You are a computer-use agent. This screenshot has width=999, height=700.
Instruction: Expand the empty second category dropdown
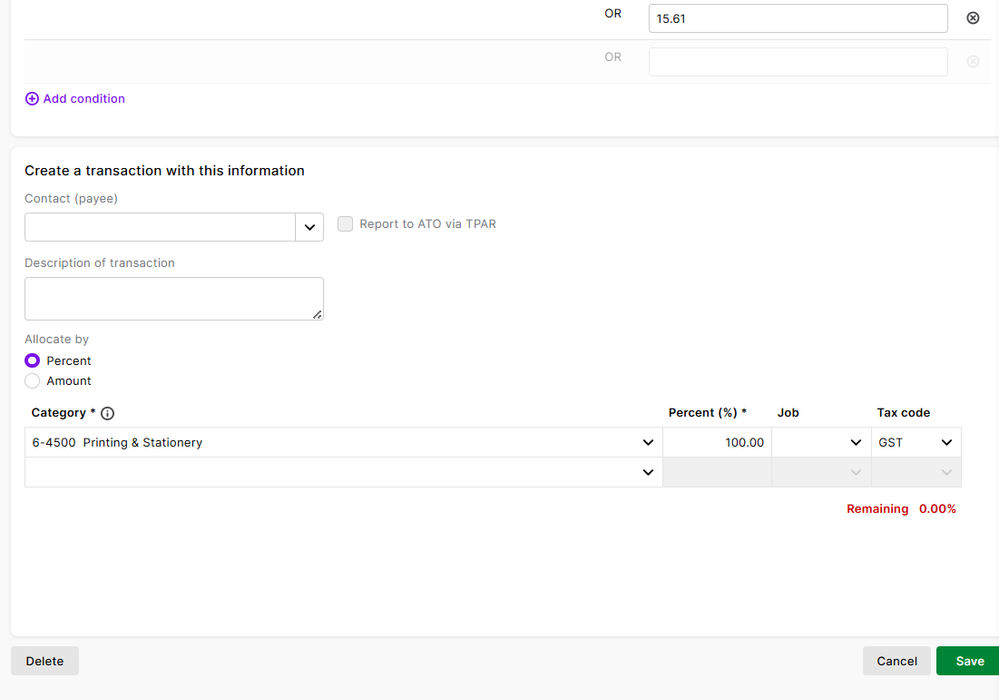[647, 473]
